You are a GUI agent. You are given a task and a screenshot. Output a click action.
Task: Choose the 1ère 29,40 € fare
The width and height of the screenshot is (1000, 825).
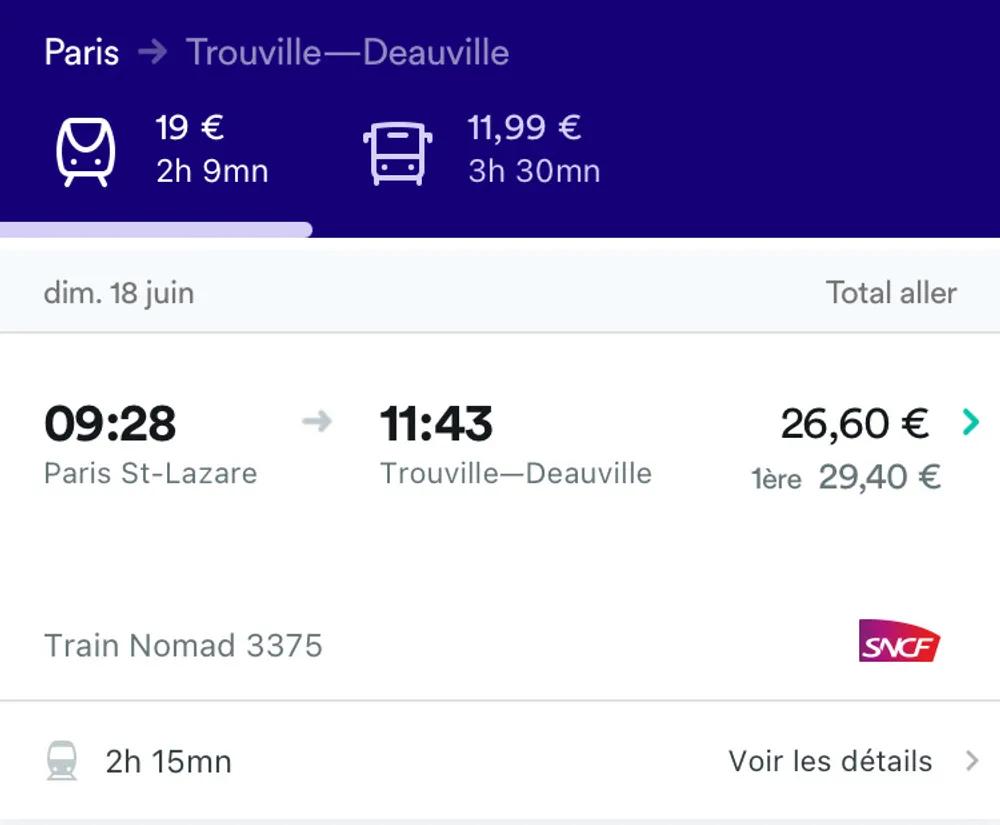[846, 477]
